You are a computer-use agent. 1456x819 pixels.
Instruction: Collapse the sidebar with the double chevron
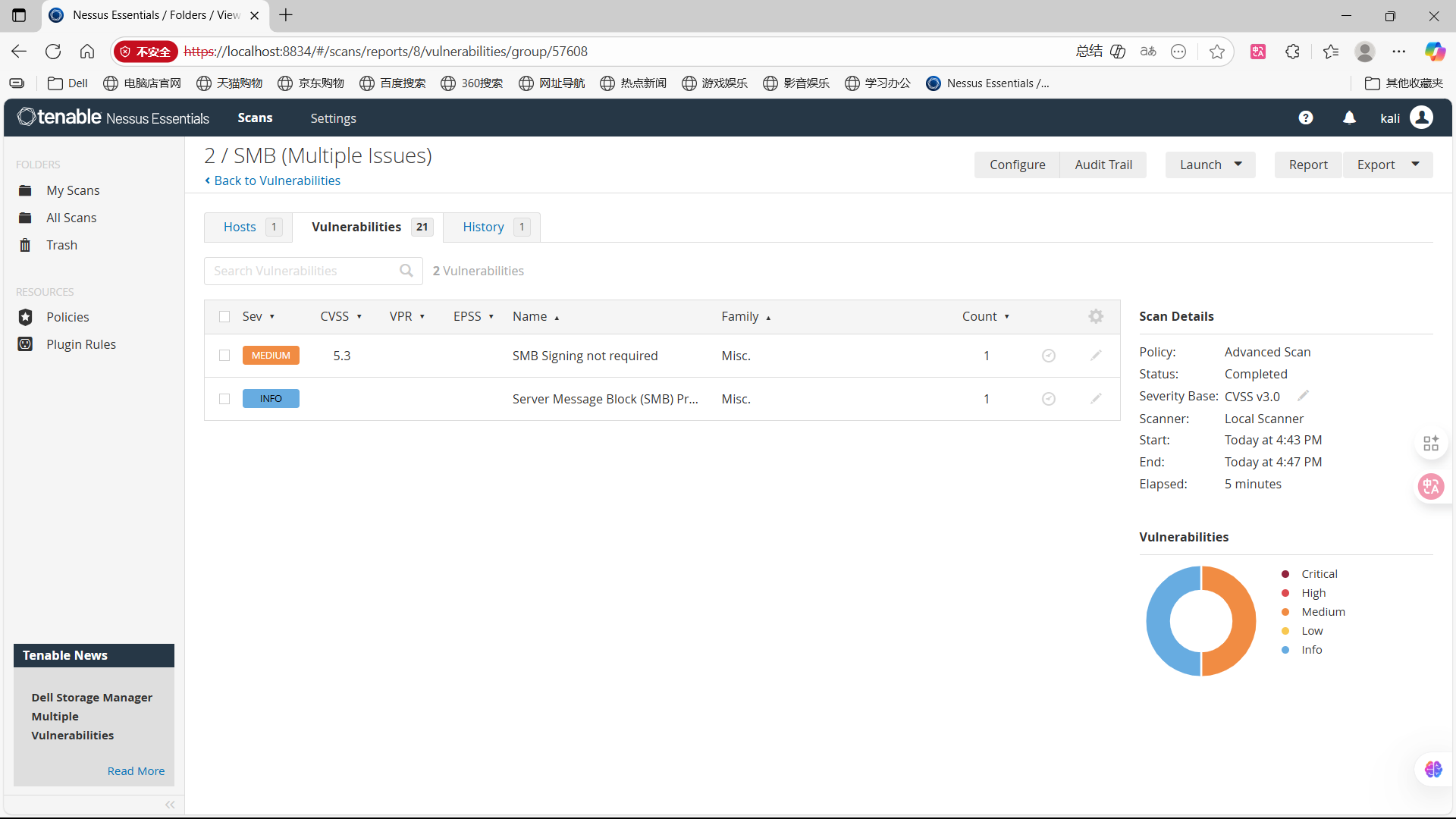pos(170,805)
